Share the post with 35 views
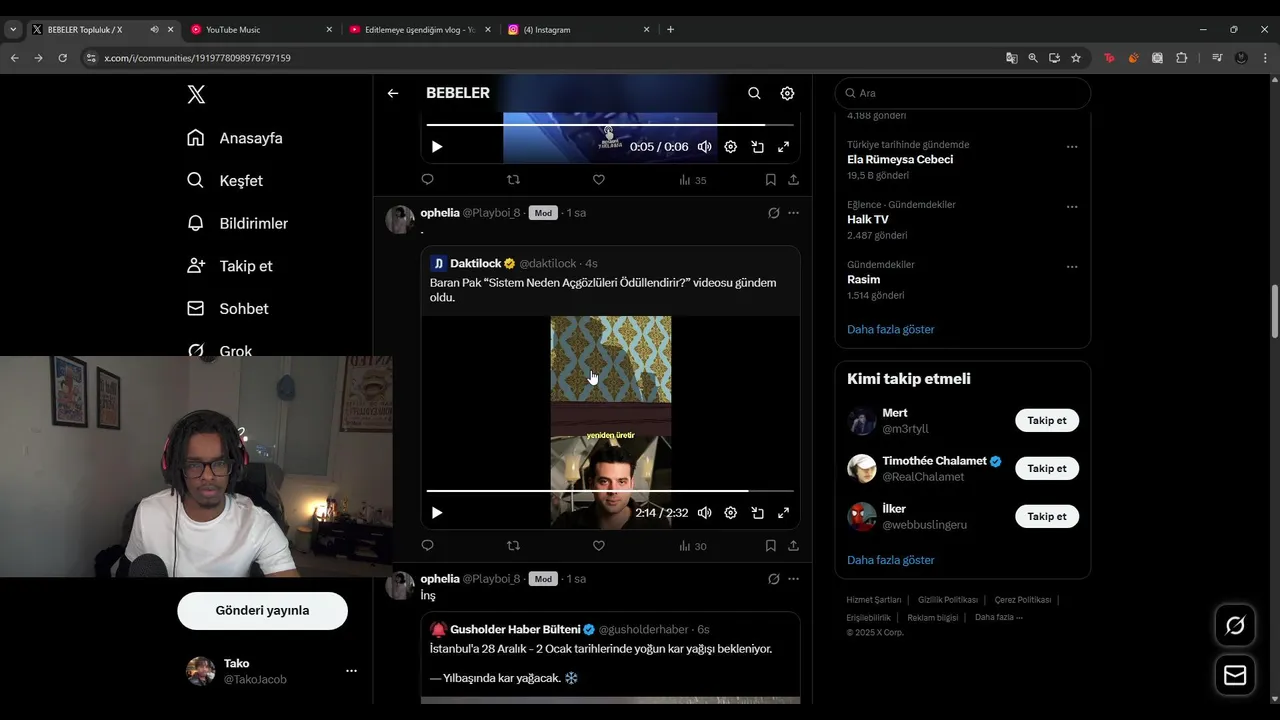 pos(793,180)
